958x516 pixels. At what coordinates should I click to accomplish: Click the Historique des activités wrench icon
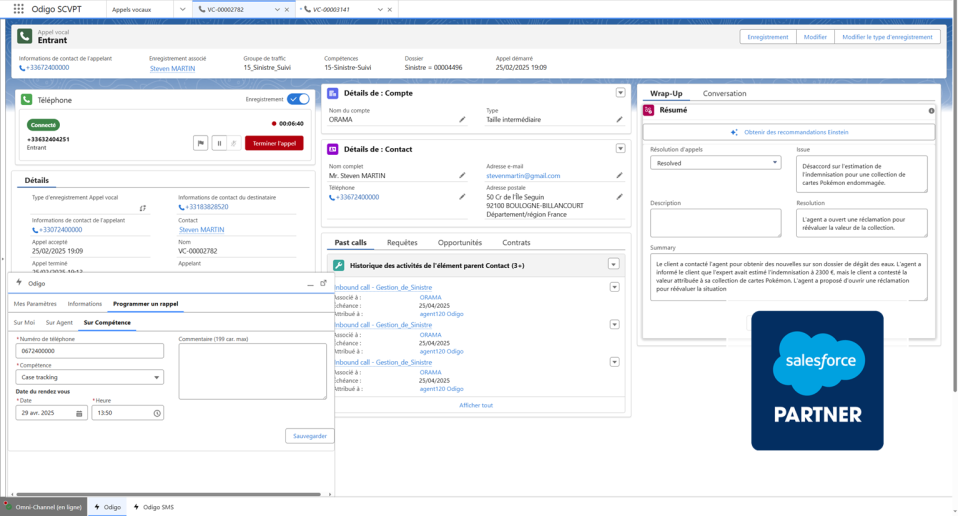click(x=338, y=266)
